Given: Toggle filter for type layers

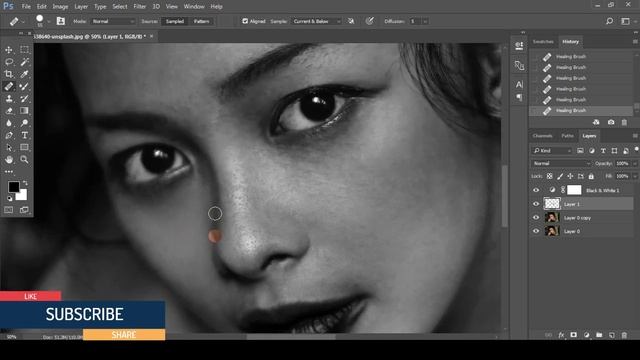Looking at the screenshot, I should pos(603,151).
